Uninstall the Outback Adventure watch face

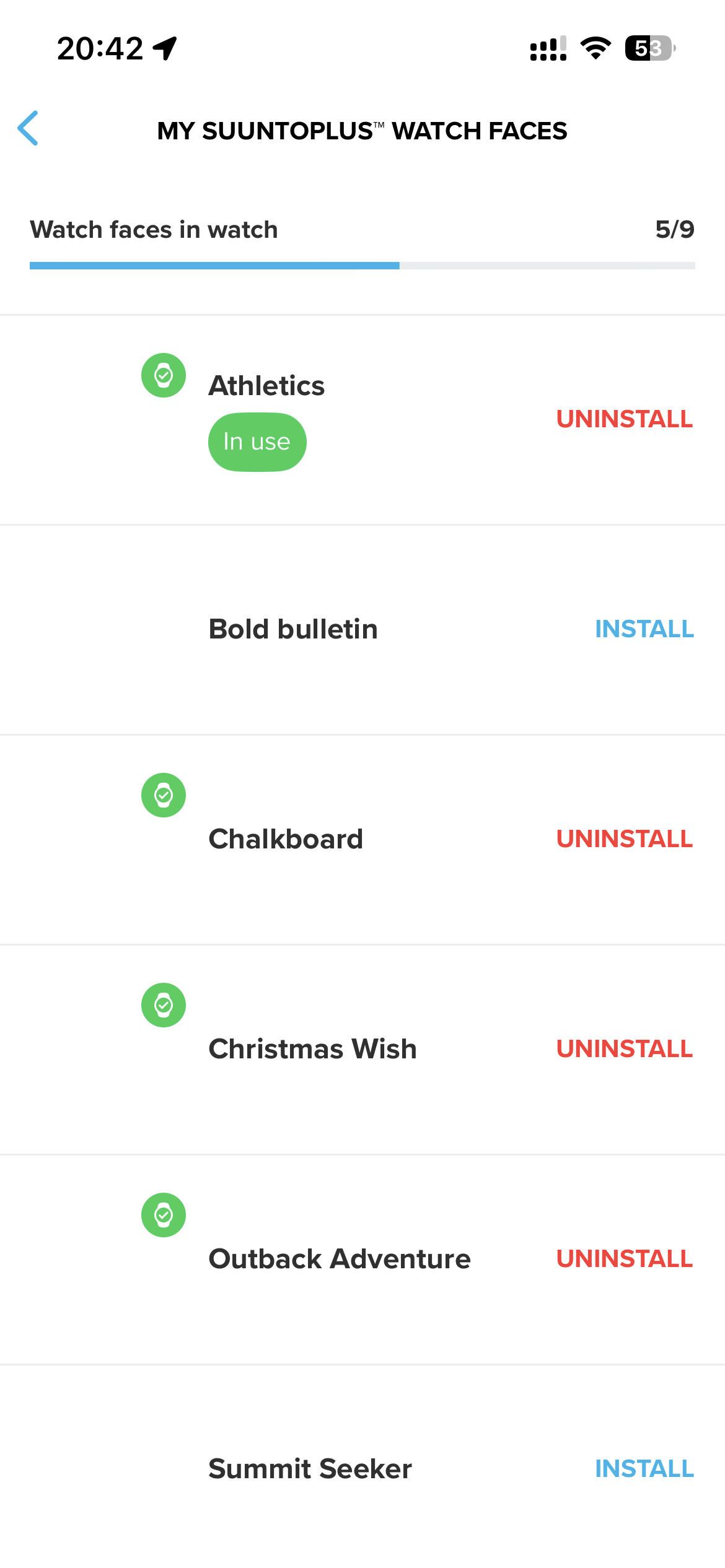click(x=624, y=1259)
